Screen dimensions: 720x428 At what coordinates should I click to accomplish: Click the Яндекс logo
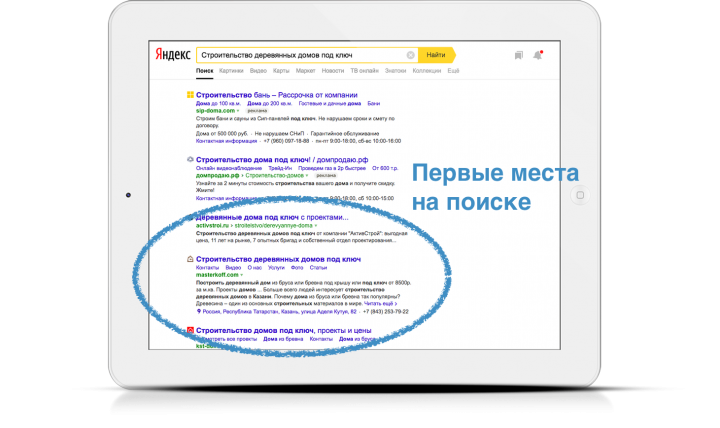173,55
